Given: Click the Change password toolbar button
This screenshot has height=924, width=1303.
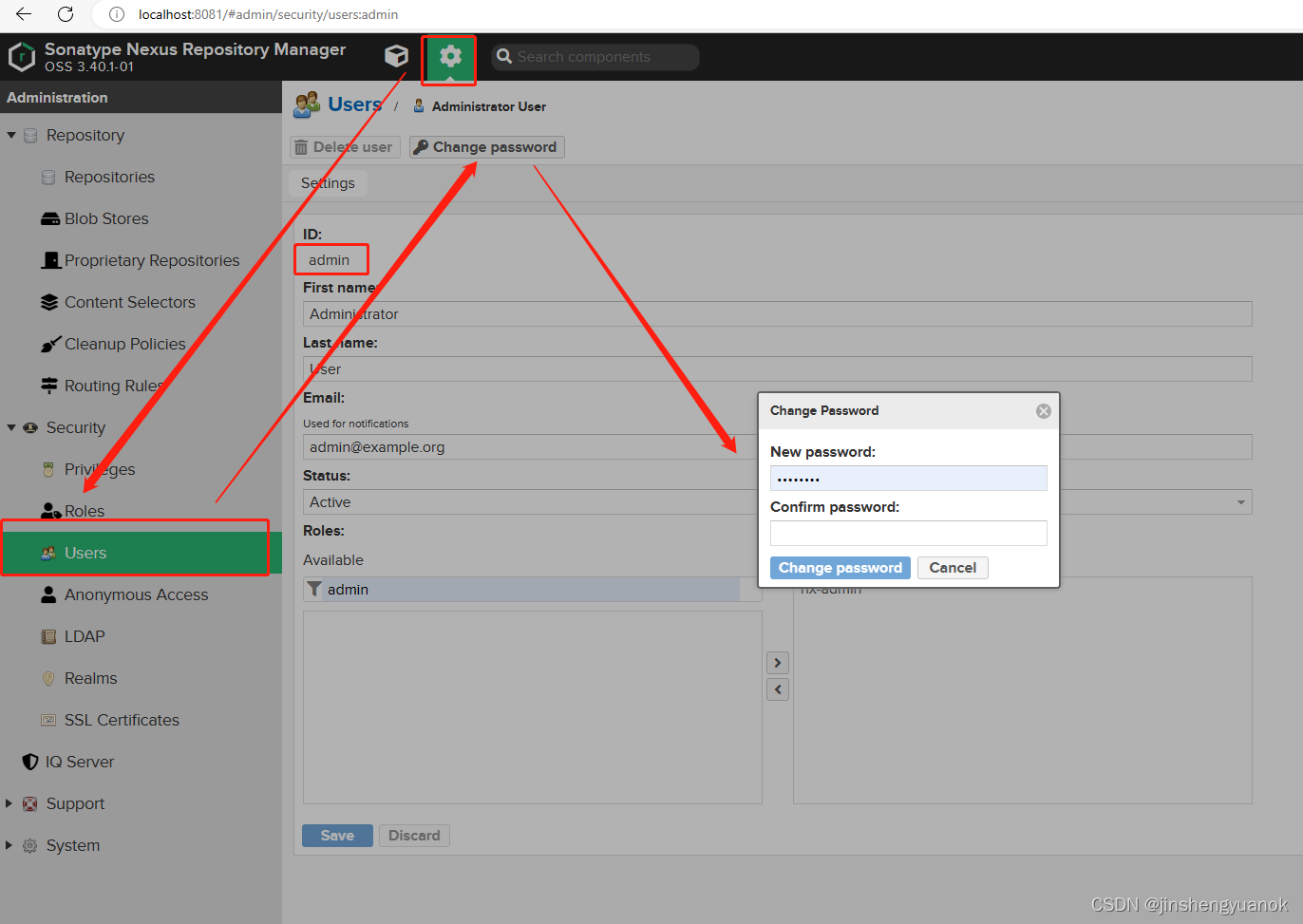Looking at the screenshot, I should tap(486, 147).
